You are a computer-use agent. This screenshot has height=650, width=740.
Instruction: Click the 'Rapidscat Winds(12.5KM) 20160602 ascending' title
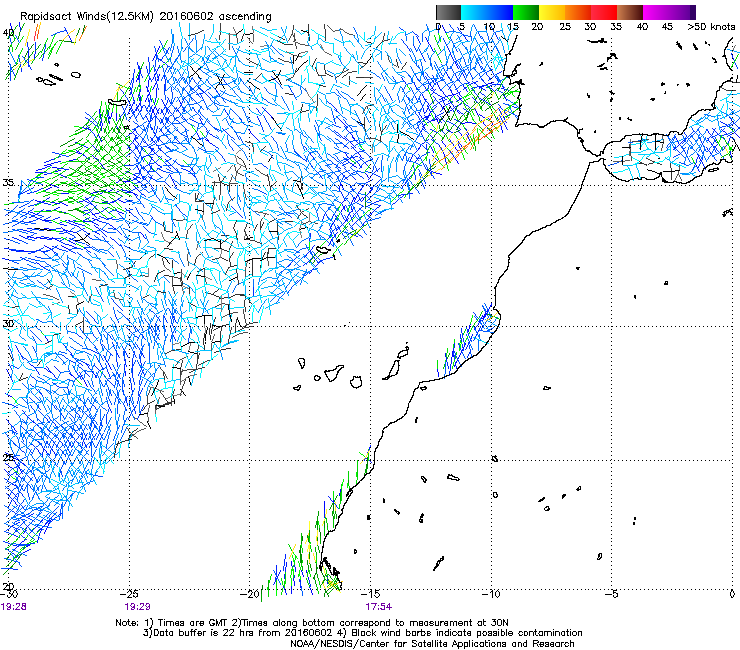[x=146, y=17]
